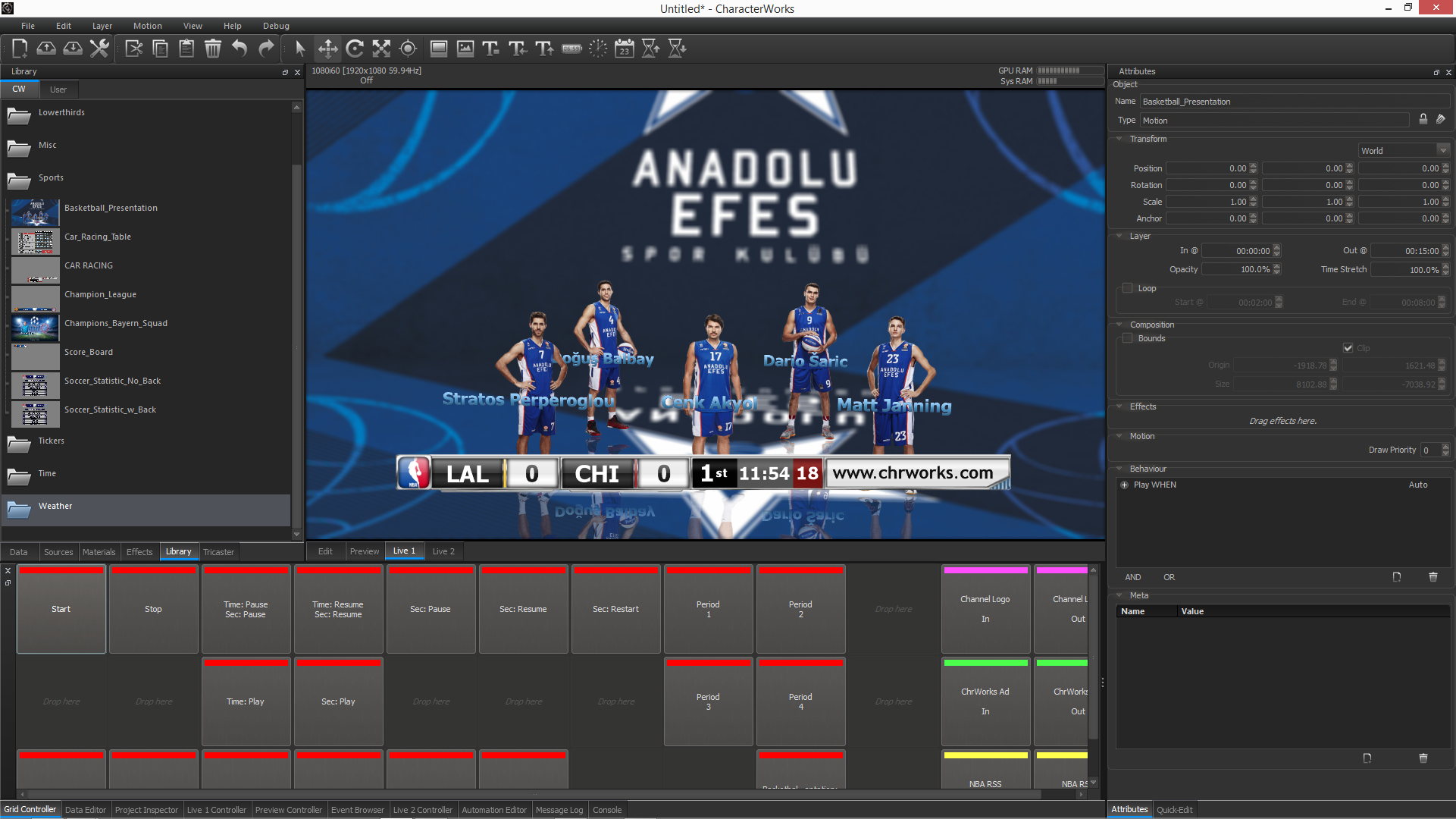
Task: Switch to the Live 2 tab
Action: point(443,551)
